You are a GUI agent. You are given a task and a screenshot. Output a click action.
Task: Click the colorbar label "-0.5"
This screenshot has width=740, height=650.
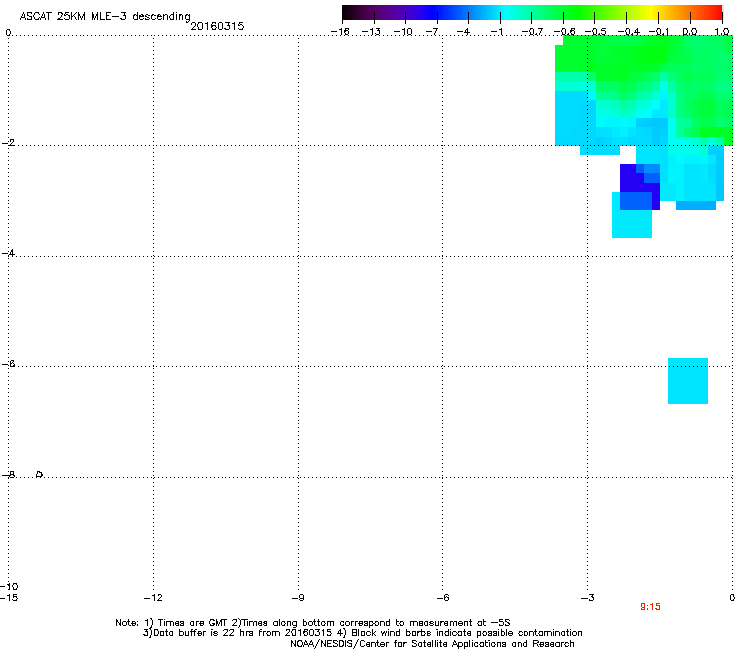[x=595, y=32]
